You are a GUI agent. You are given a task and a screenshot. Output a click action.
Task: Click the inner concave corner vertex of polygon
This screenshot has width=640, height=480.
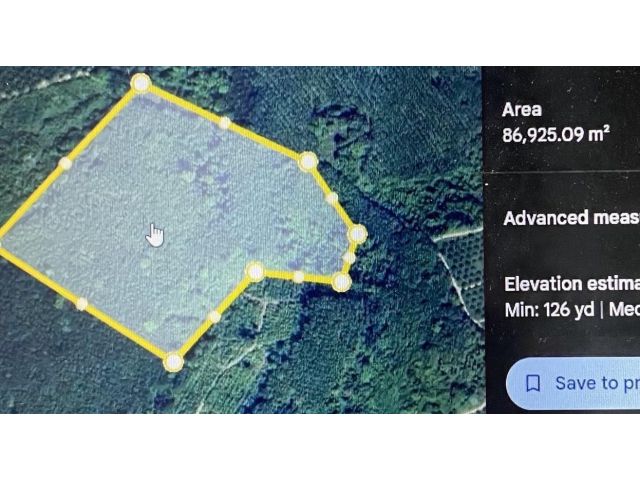click(x=255, y=271)
